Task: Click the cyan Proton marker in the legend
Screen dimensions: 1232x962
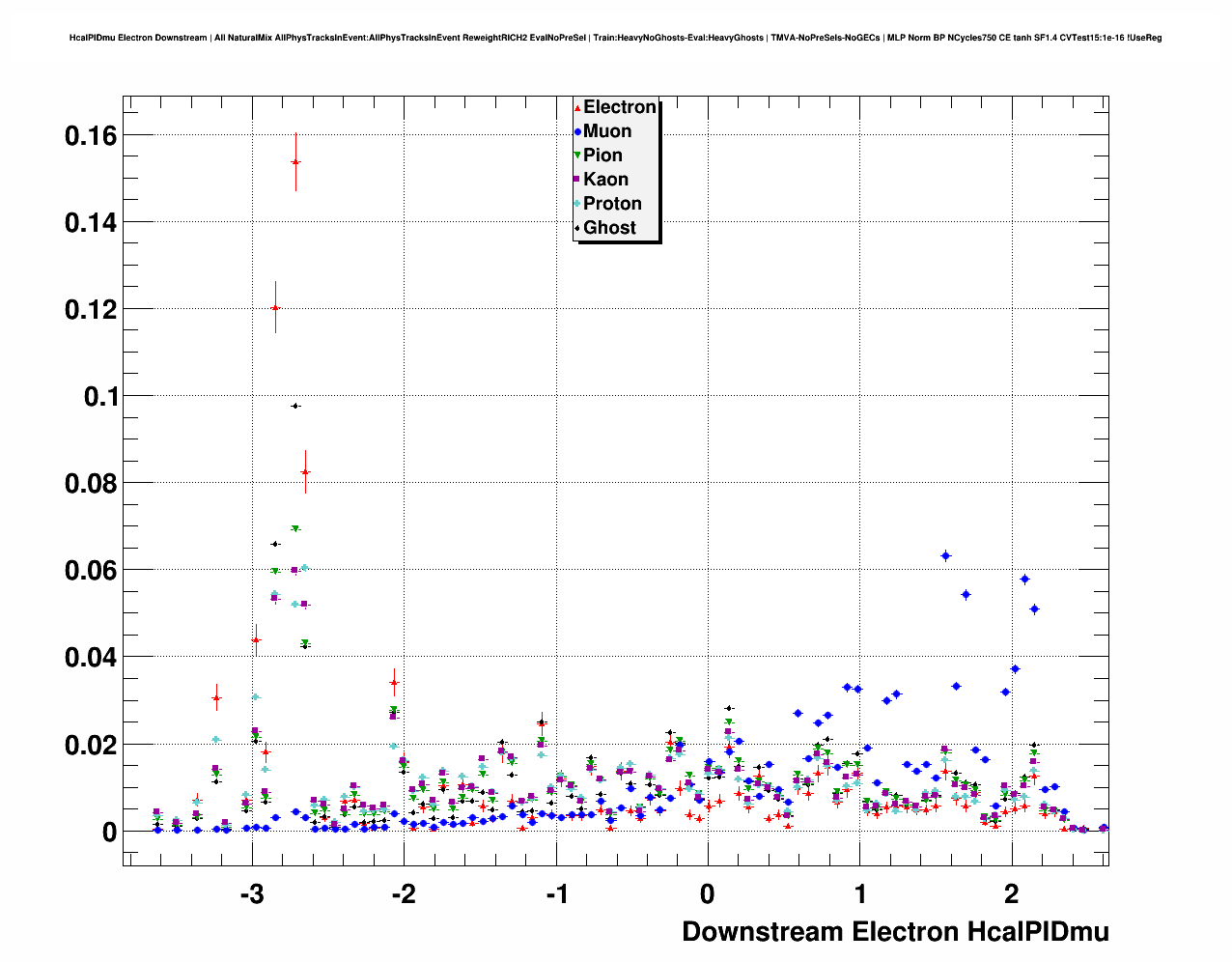Action: click(x=577, y=204)
